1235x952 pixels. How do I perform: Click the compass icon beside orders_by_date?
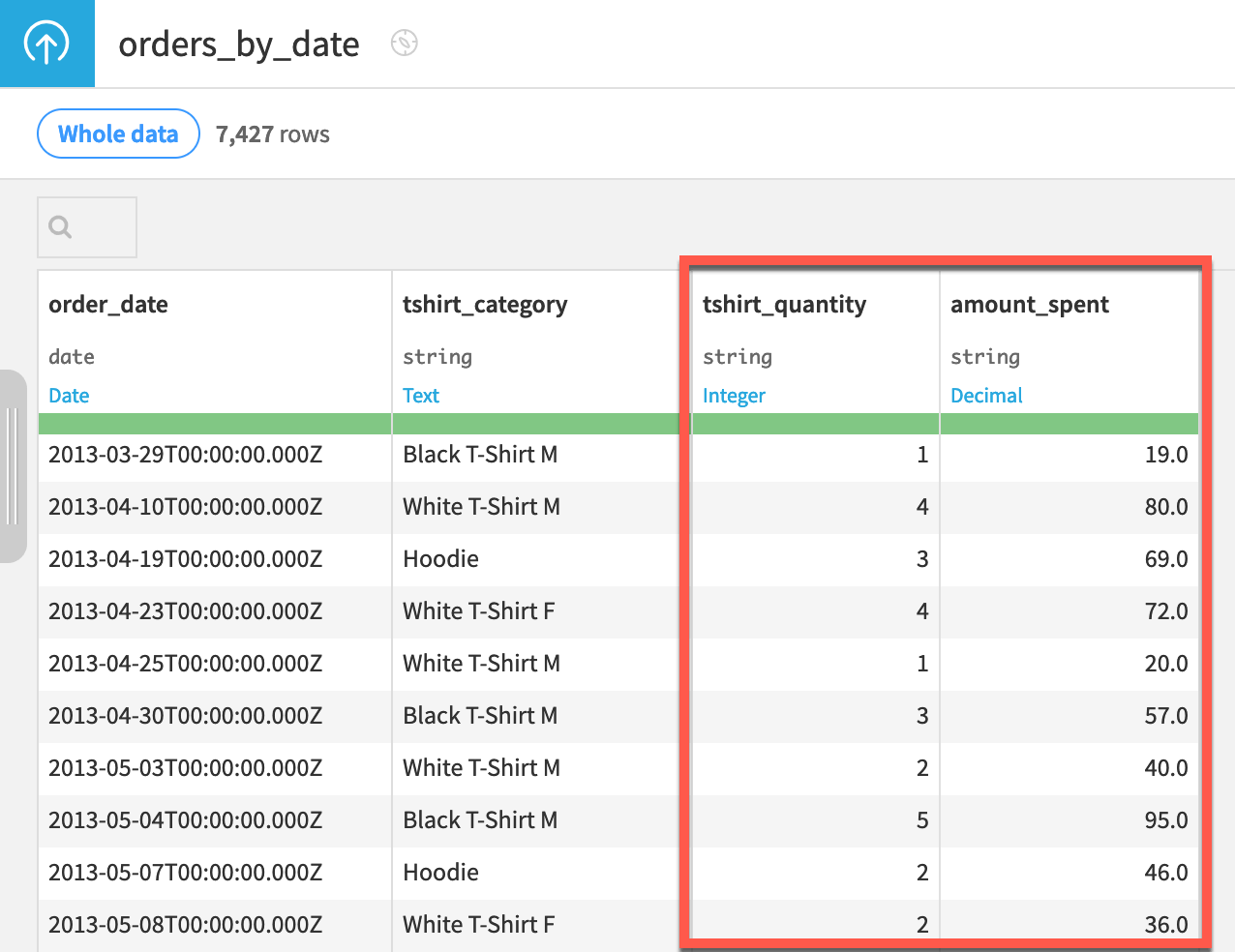[x=404, y=44]
